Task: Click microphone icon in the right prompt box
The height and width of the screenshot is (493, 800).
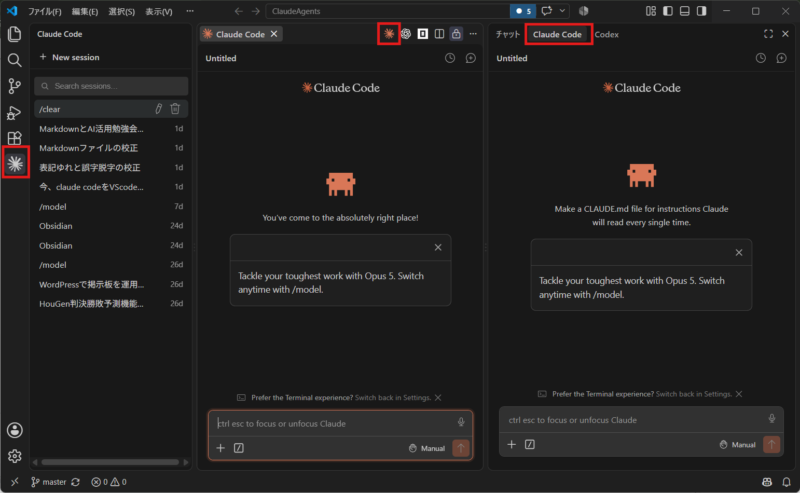Action: click(x=772, y=419)
